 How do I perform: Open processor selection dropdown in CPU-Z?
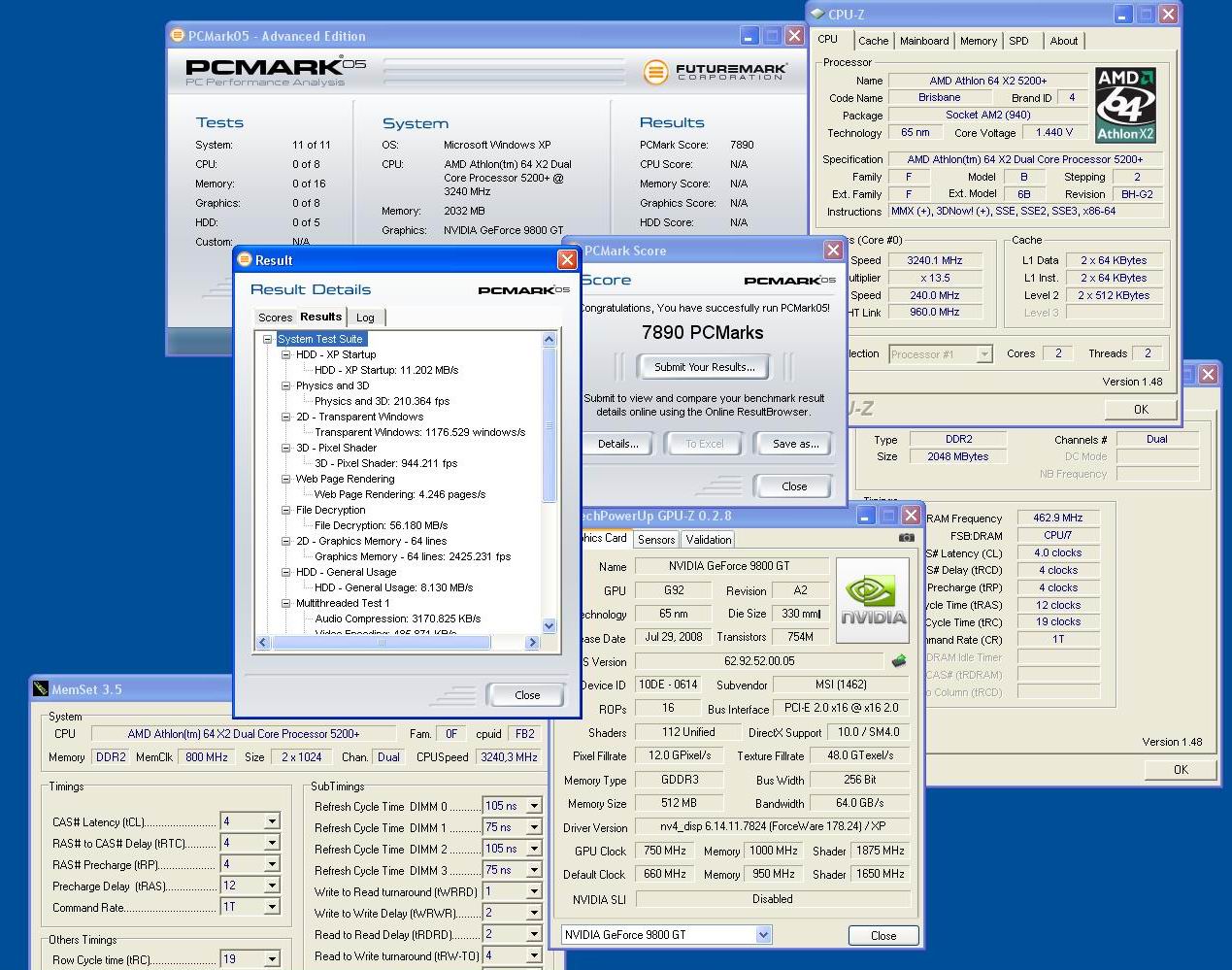point(983,354)
